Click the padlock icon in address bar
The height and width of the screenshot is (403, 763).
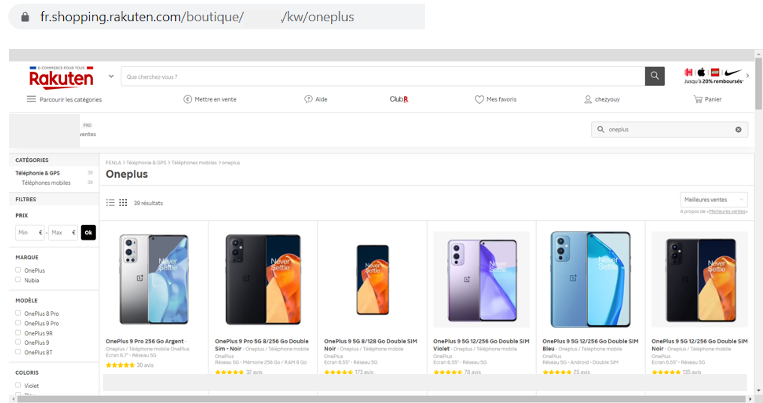[25, 17]
